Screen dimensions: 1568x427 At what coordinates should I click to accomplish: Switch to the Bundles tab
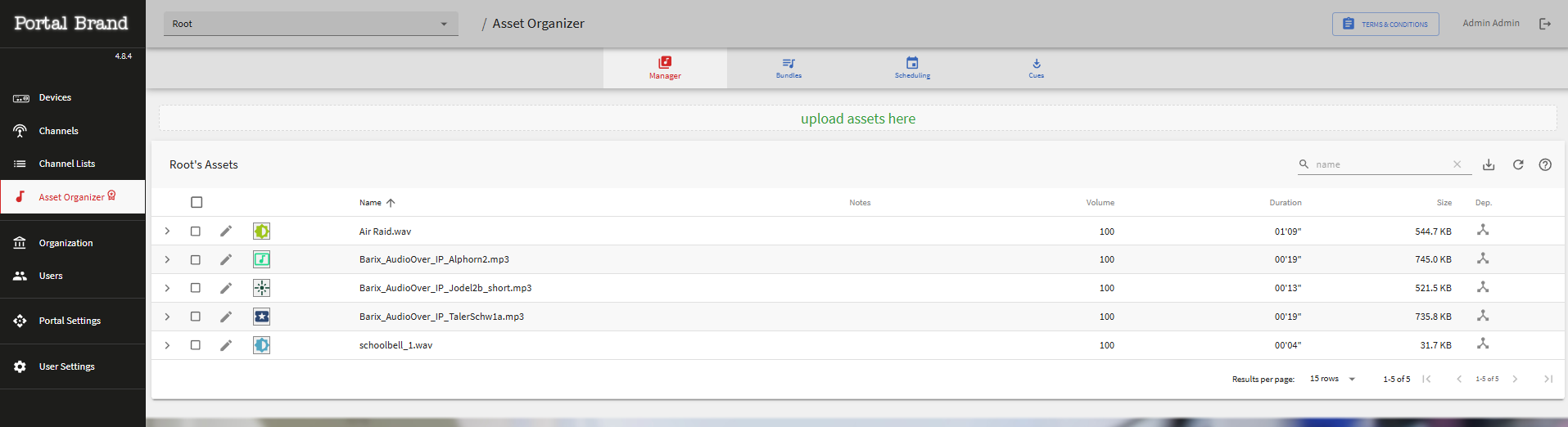click(x=789, y=68)
